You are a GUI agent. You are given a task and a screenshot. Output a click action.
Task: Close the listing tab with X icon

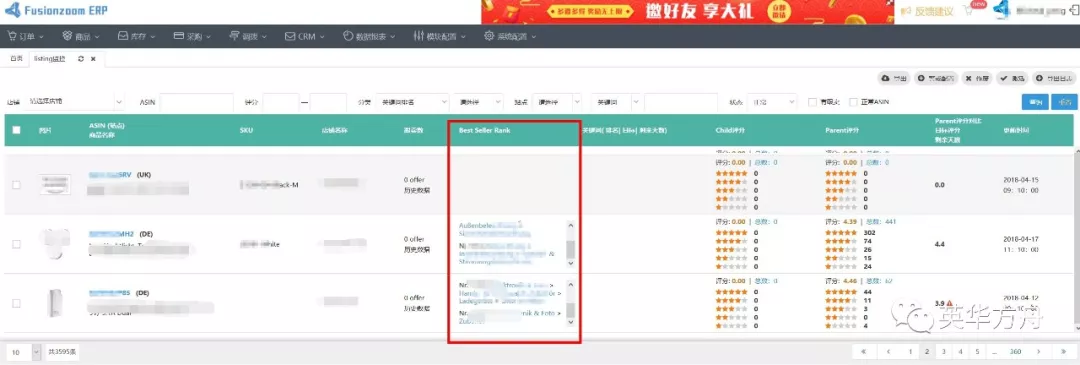pyautogui.click(x=93, y=59)
